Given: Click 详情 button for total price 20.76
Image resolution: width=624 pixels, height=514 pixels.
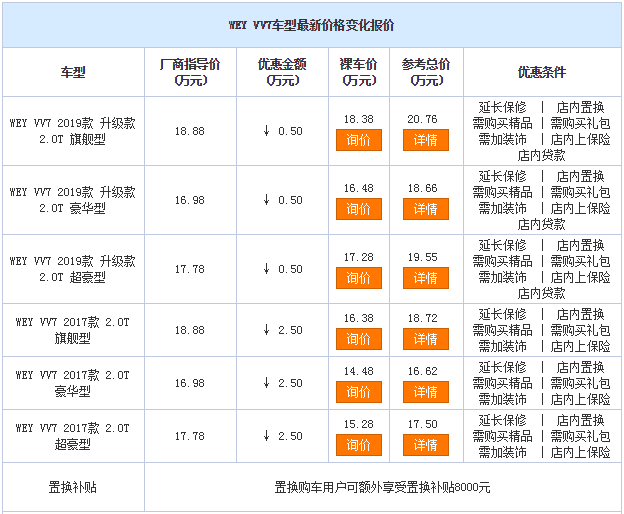Looking at the screenshot, I should point(425,140).
